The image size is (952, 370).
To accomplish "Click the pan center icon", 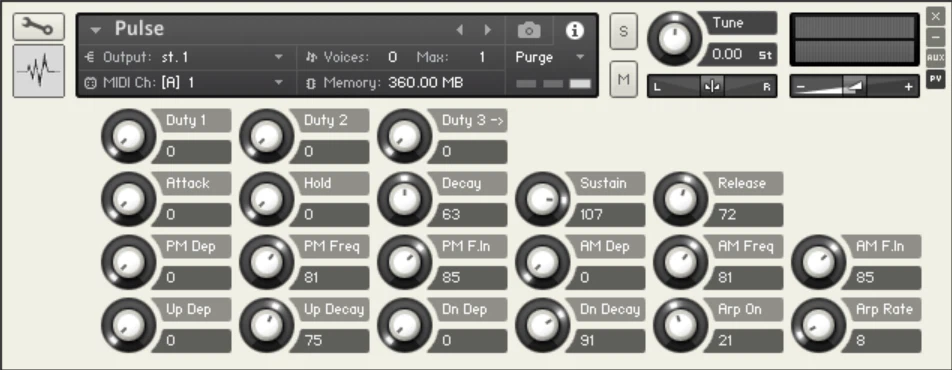I will tap(712, 86).
